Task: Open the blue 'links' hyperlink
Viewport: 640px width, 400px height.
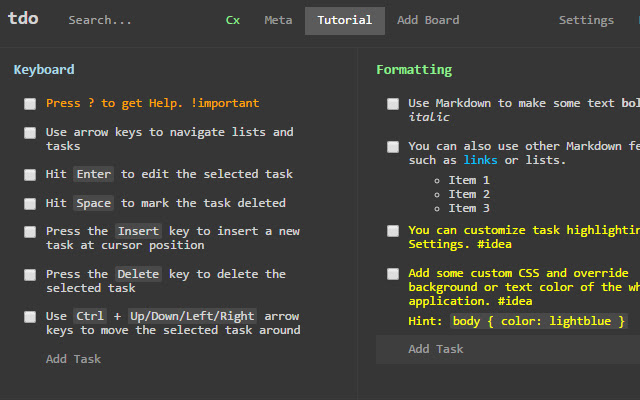Action: pos(480,160)
